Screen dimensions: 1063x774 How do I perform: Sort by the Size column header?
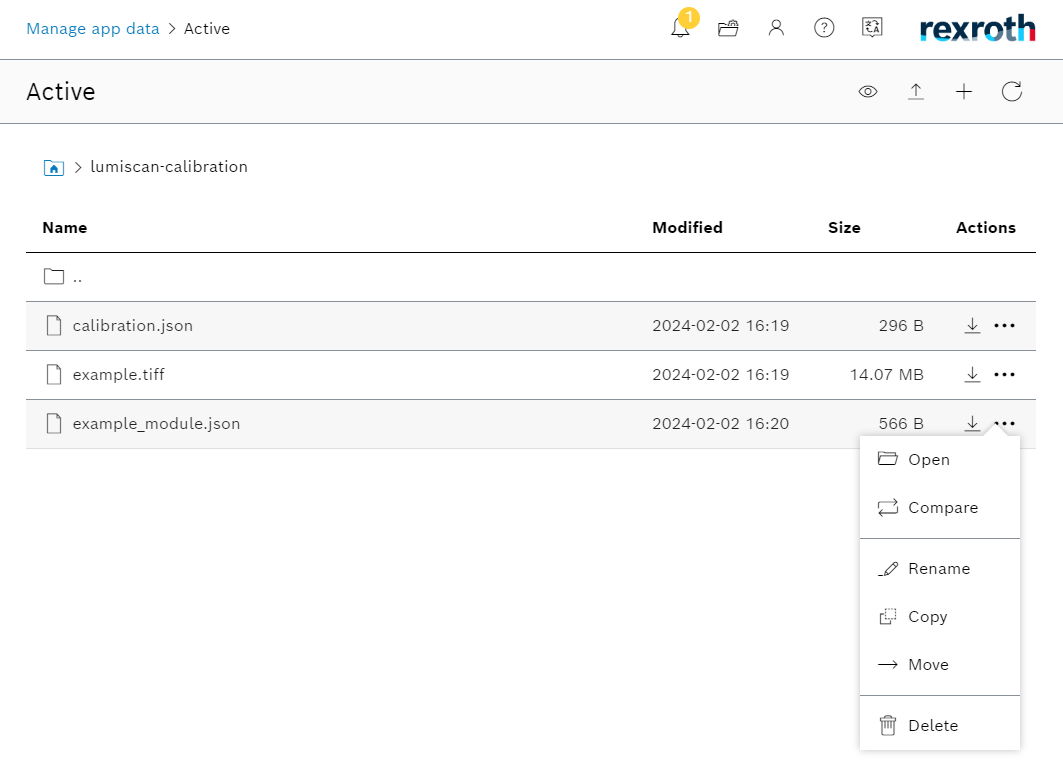click(844, 228)
